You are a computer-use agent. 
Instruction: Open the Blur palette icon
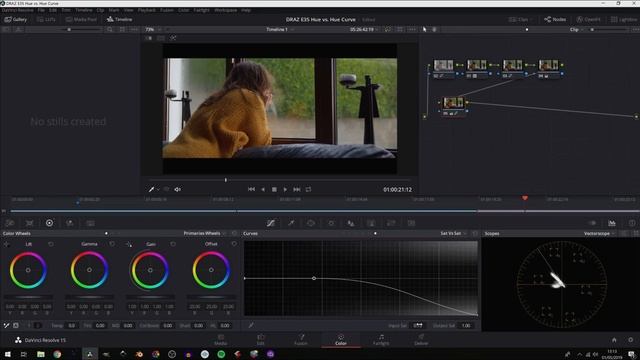tap(351, 223)
